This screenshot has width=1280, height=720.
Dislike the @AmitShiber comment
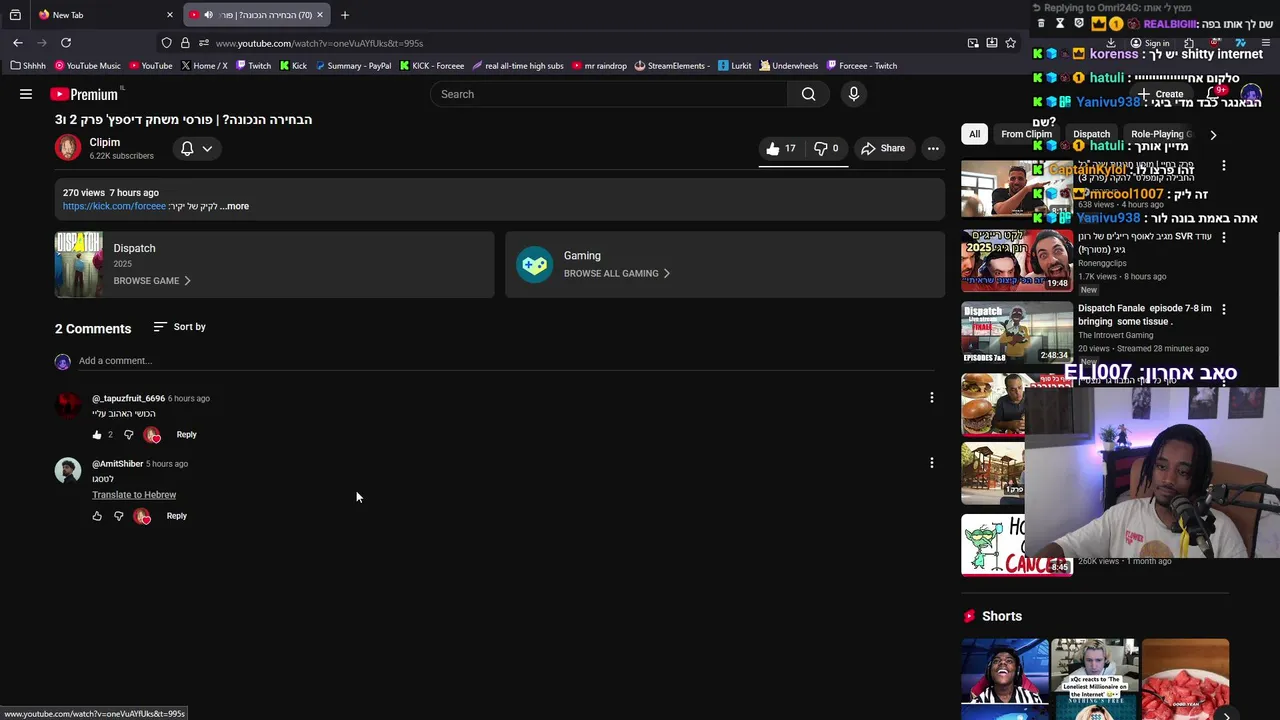[118, 516]
